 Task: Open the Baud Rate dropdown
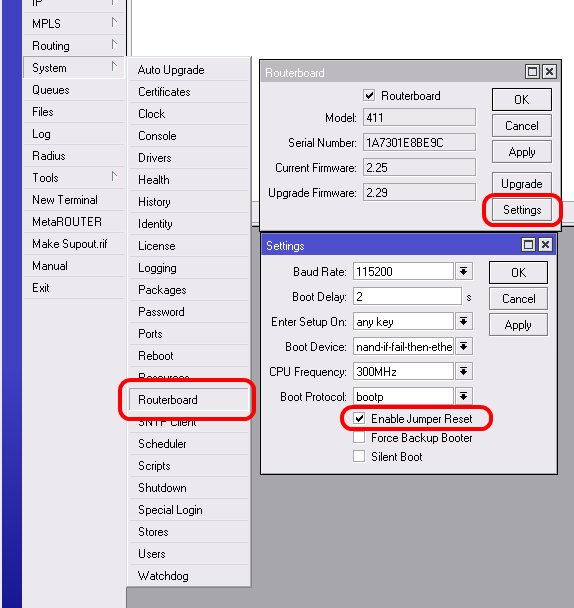point(463,271)
